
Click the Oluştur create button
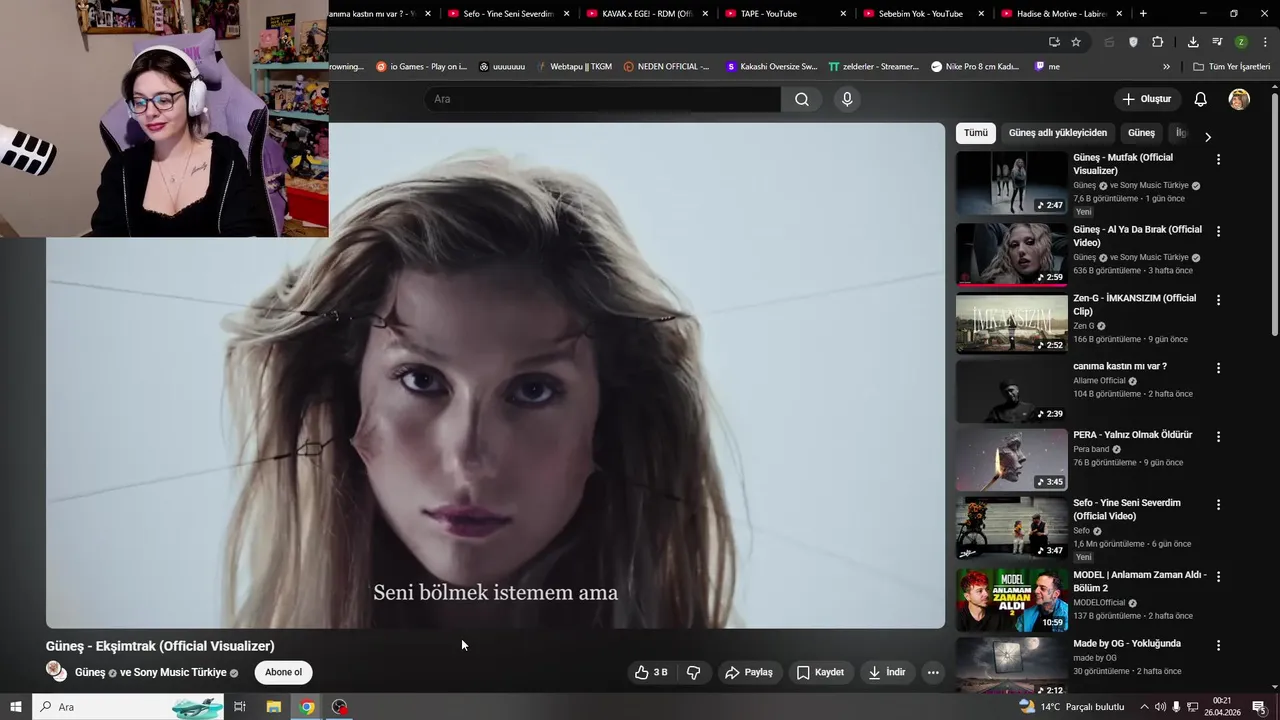coord(1146,99)
